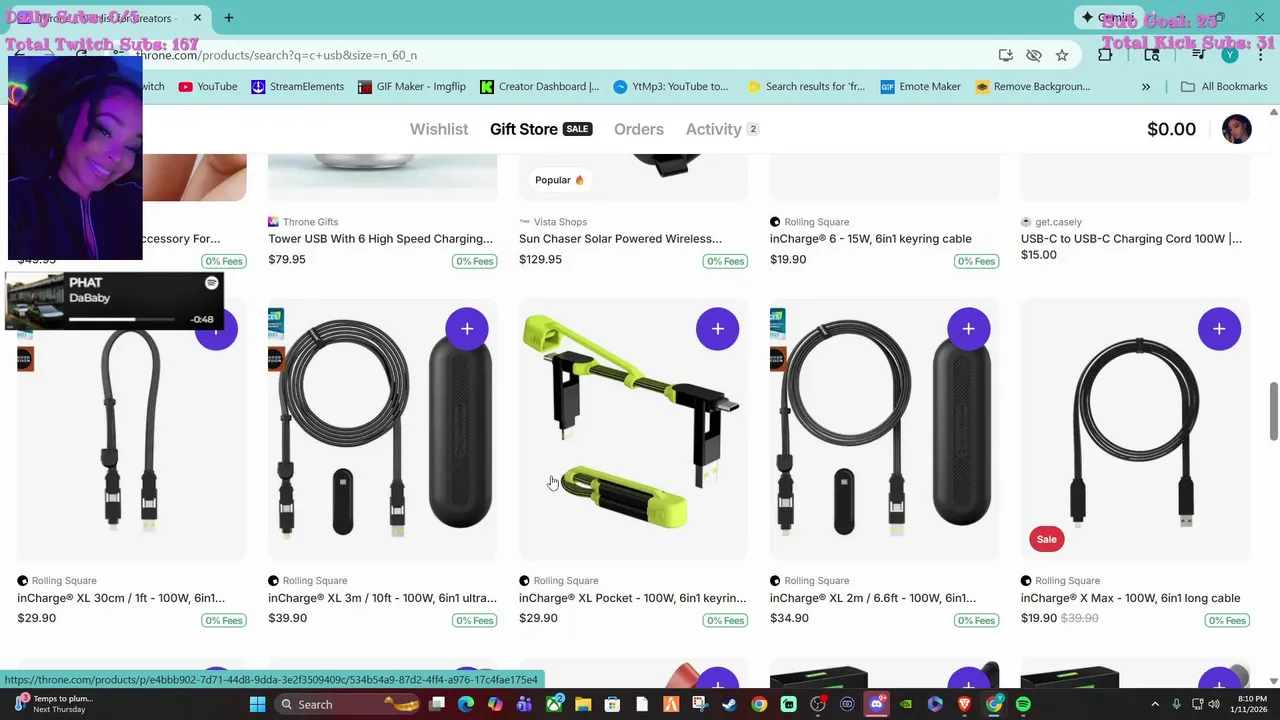1280x720 pixels.
Task: Open the media controls music note icon
Action: click(x=1198, y=55)
